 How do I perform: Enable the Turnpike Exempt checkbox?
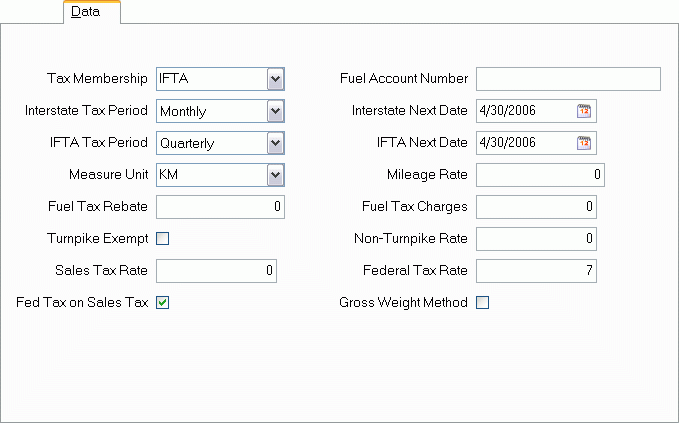click(163, 239)
